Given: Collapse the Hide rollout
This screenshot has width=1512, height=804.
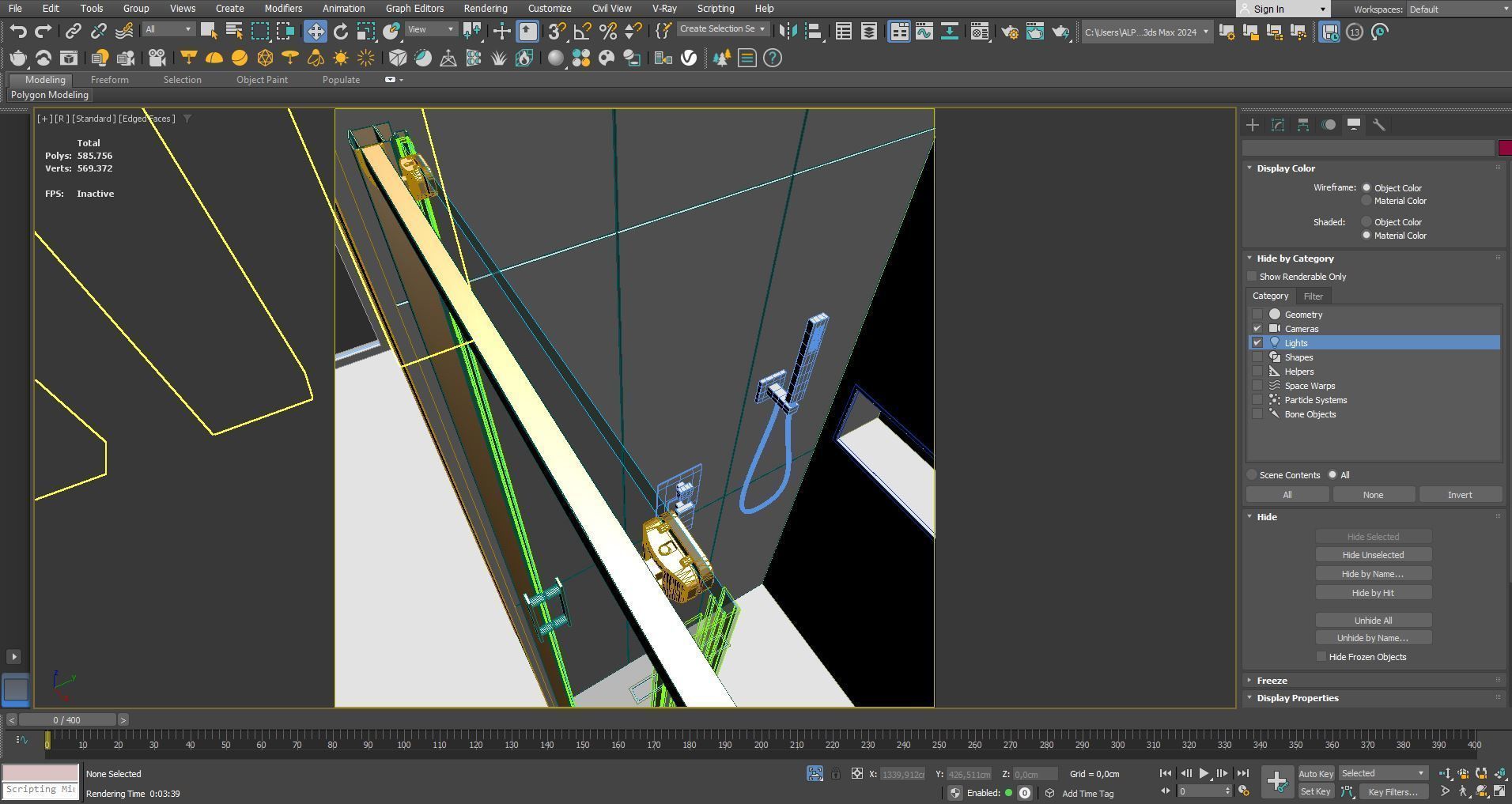Looking at the screenshot, I should 1267,517.
